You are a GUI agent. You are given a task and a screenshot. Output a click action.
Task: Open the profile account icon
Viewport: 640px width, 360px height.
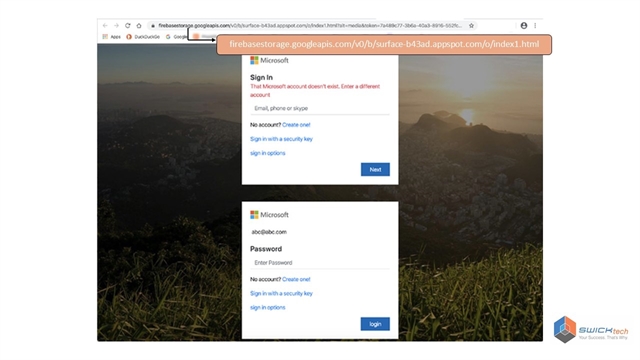click(524, 25)
